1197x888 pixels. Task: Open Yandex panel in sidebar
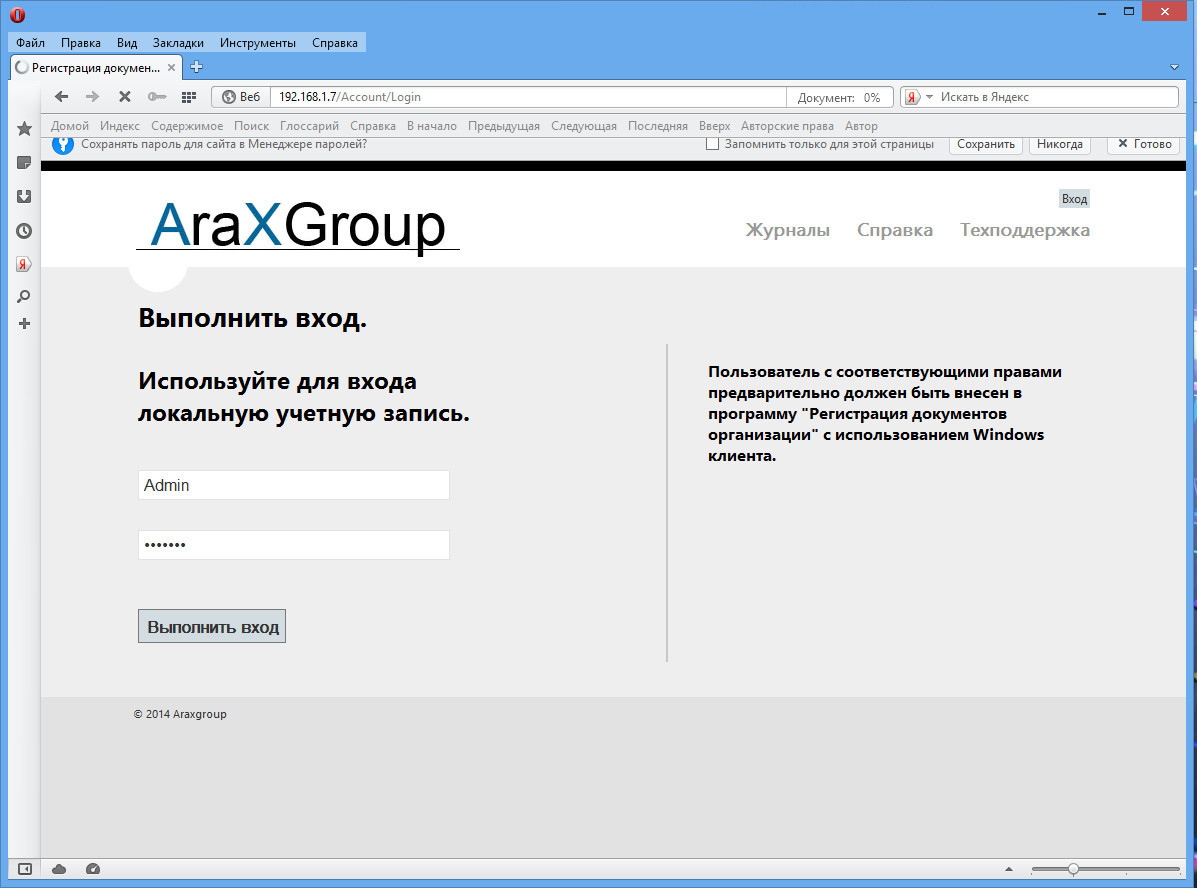tap(24, 264)
